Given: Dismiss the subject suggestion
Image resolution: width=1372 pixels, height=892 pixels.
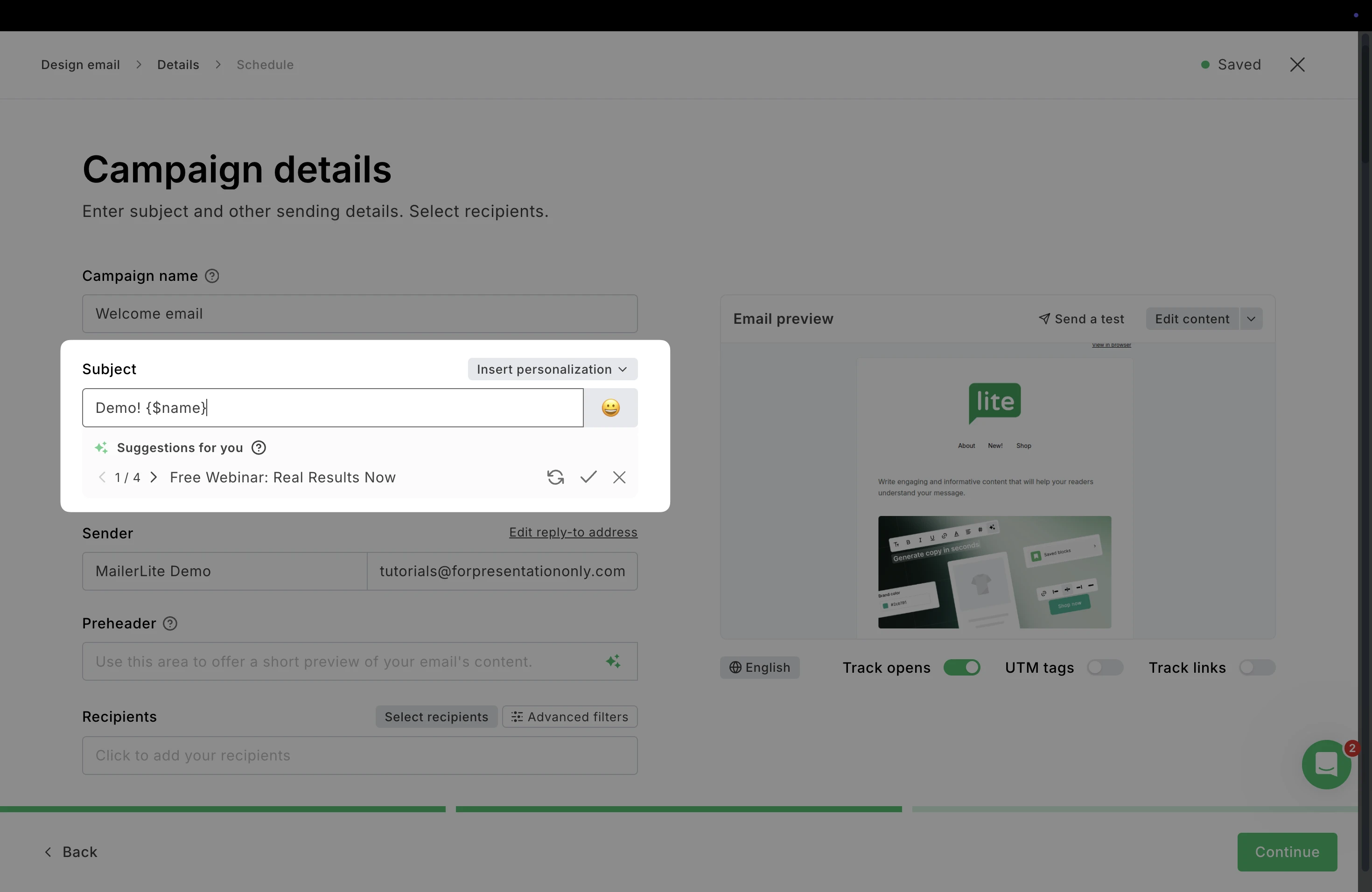Looking at the screenshot, I should click(619, 477).
